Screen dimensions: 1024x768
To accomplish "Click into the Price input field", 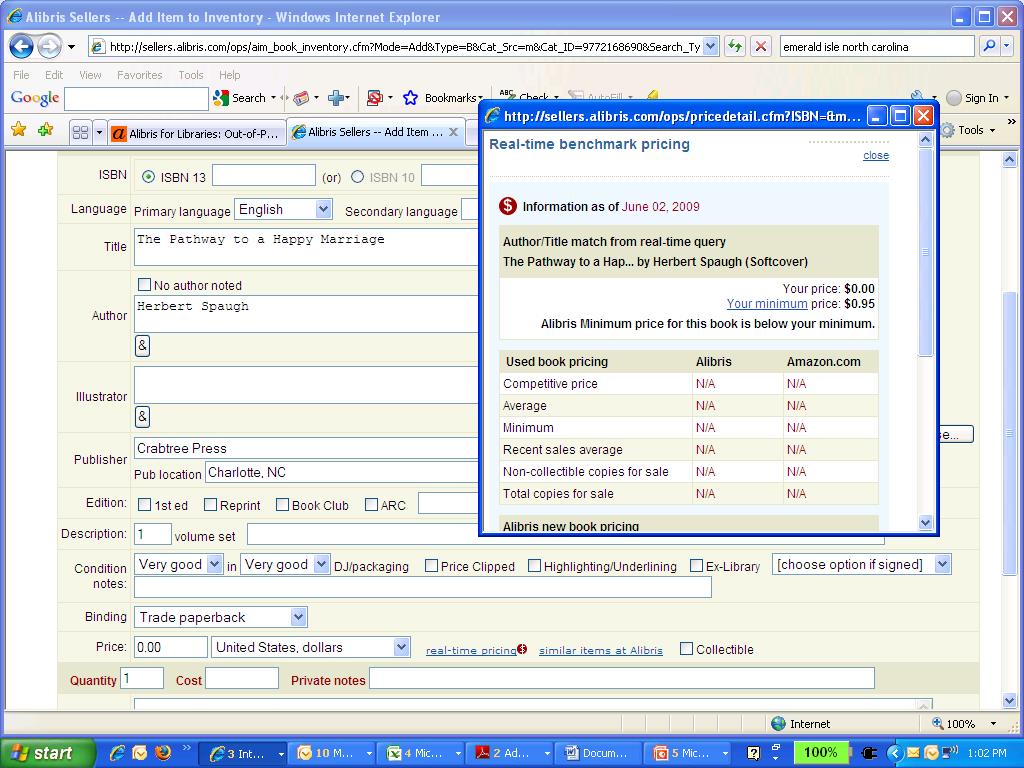I will click(x=170, y=647).
